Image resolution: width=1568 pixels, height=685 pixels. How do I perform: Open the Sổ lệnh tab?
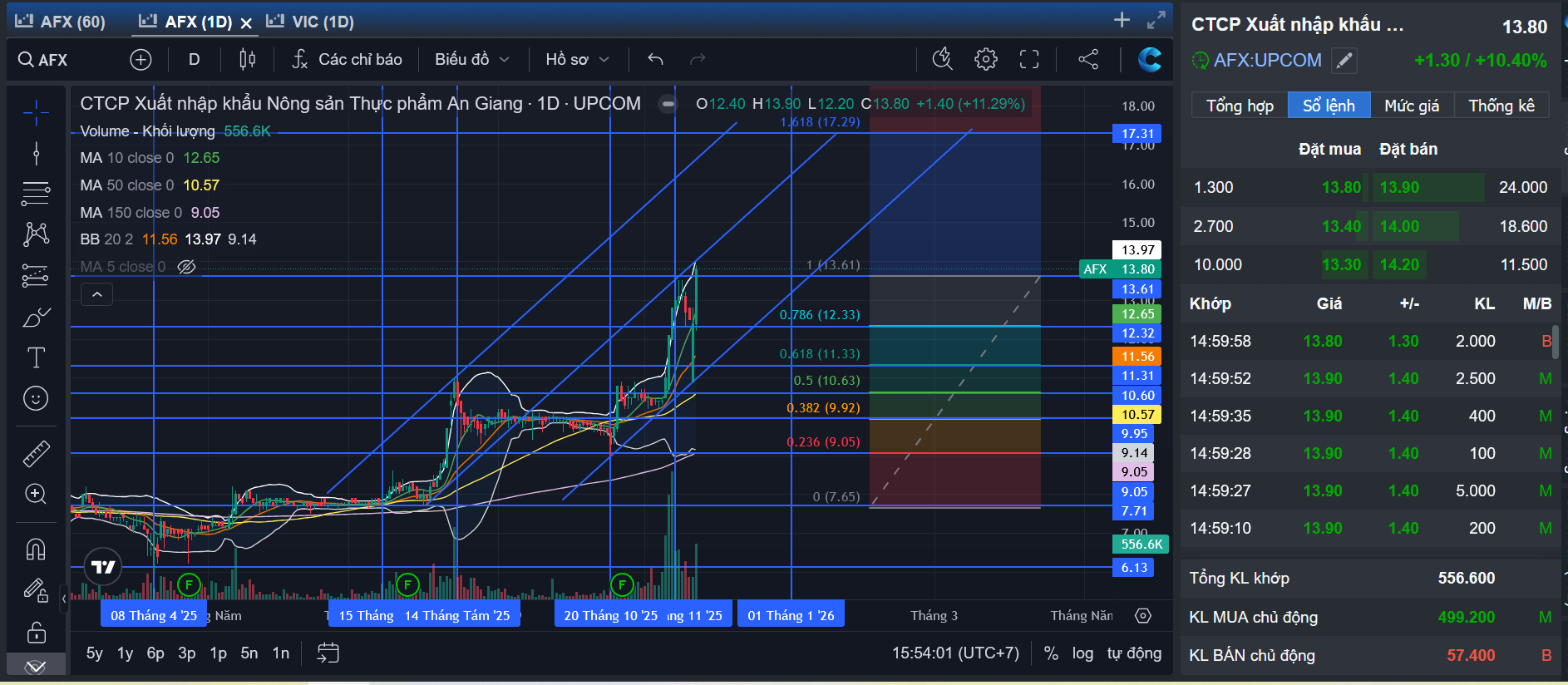[x=1329, y=106]
